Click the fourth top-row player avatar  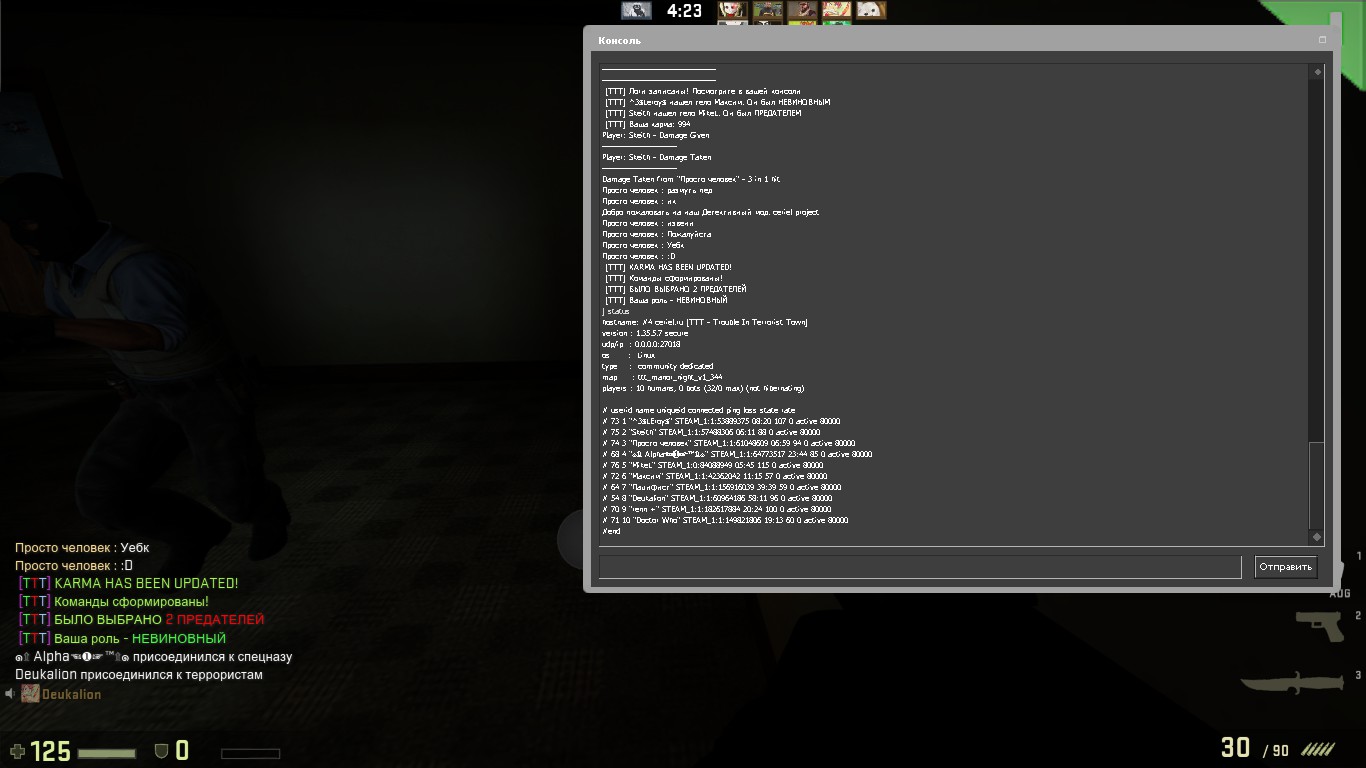pos(836,11)
